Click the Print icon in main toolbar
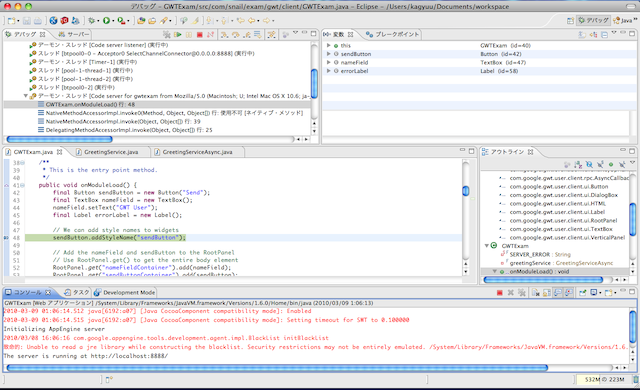This screenshot has height=390, width=640. pos(38,20)
